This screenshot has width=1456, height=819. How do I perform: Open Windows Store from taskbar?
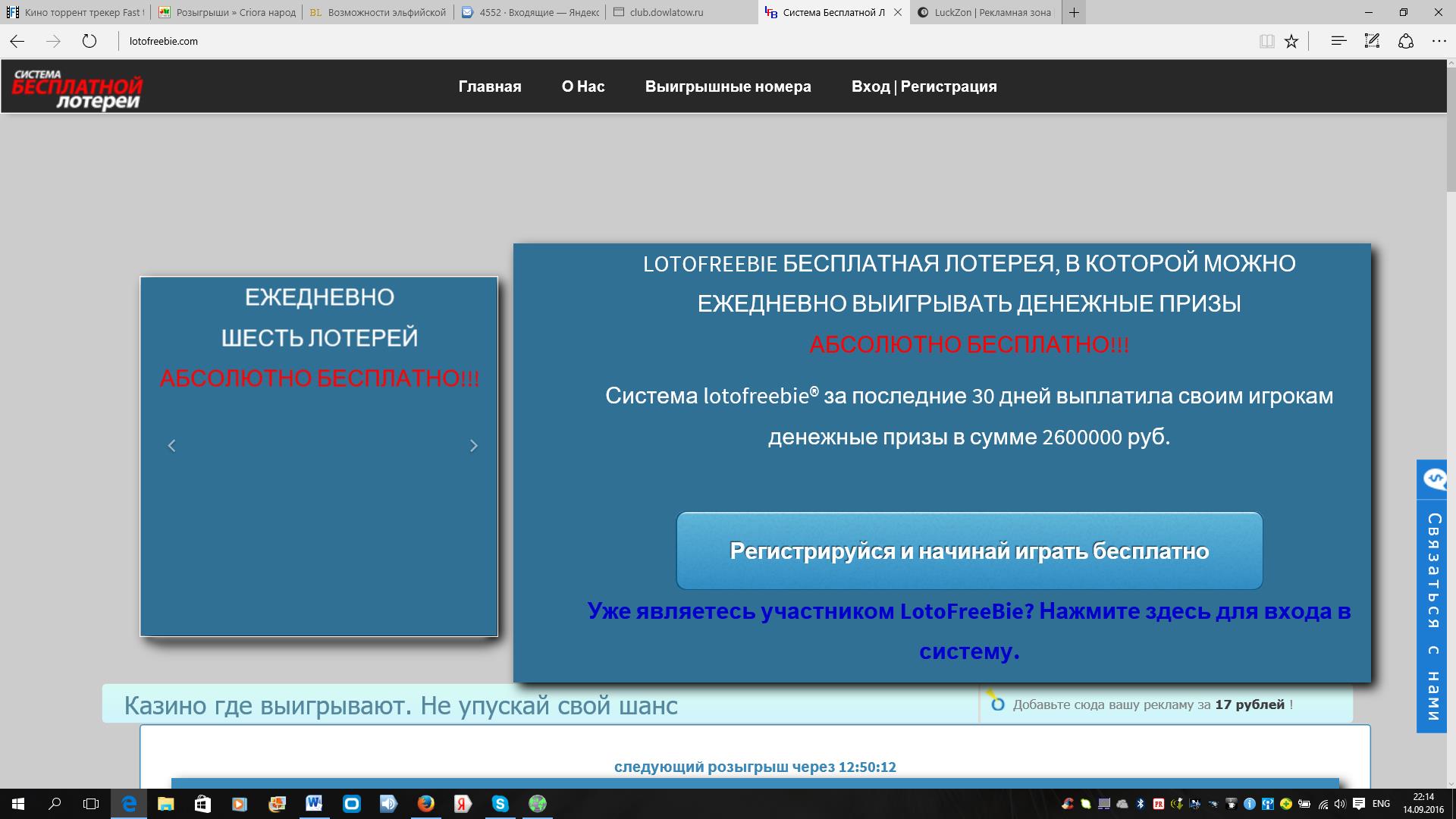(x=202, y=804)
